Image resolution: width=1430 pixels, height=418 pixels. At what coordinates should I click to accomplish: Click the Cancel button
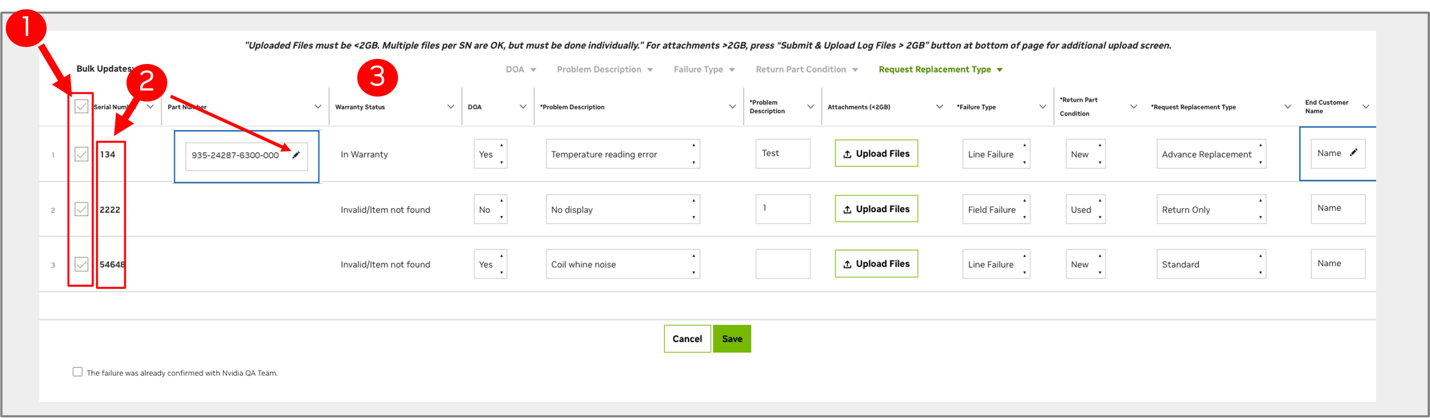[687, 339]
